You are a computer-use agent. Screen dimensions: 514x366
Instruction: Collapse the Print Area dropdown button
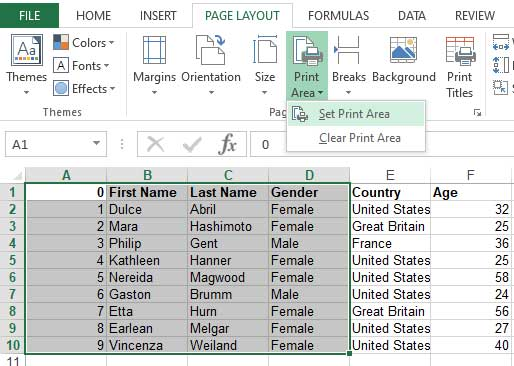(307, 66)
